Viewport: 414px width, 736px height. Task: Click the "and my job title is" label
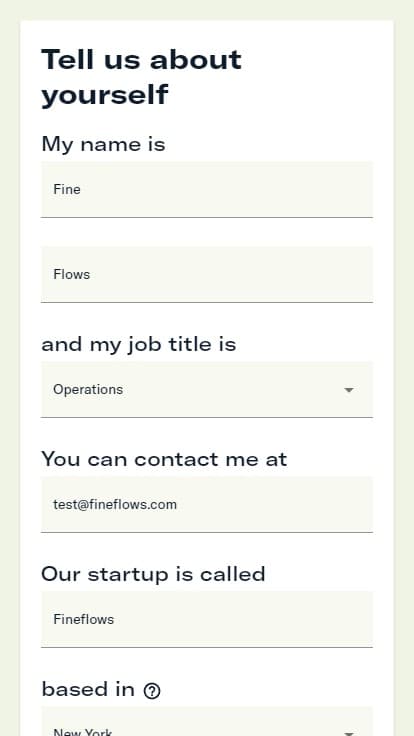138,345
